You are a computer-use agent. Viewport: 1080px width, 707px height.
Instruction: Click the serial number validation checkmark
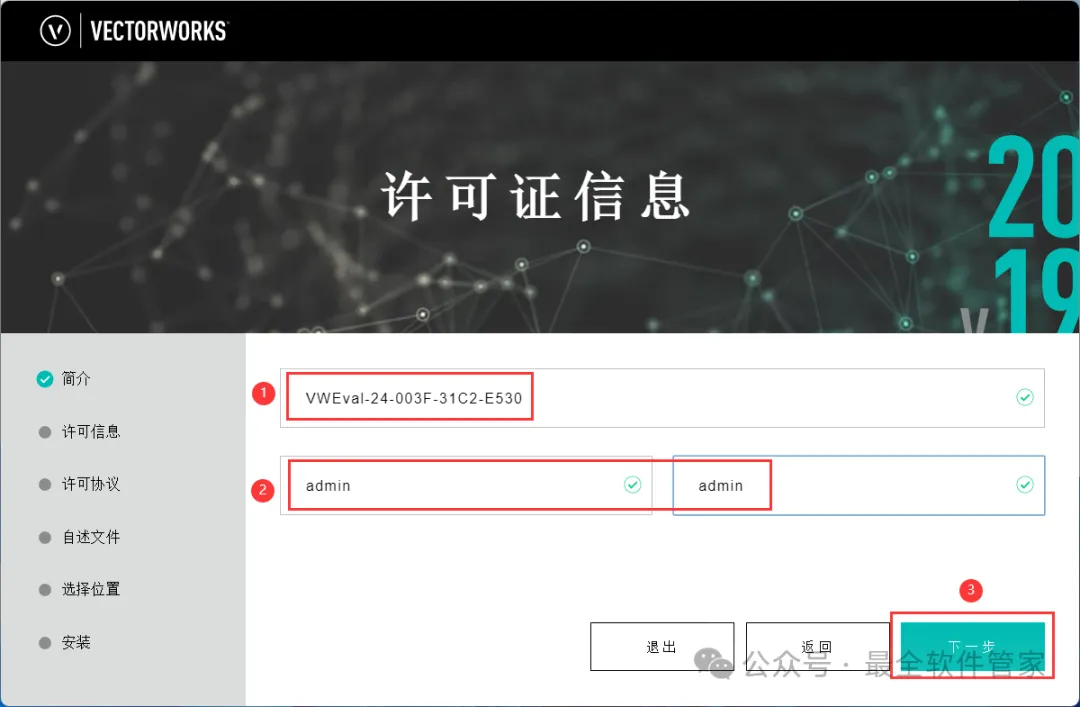(x=1025, y=398)
